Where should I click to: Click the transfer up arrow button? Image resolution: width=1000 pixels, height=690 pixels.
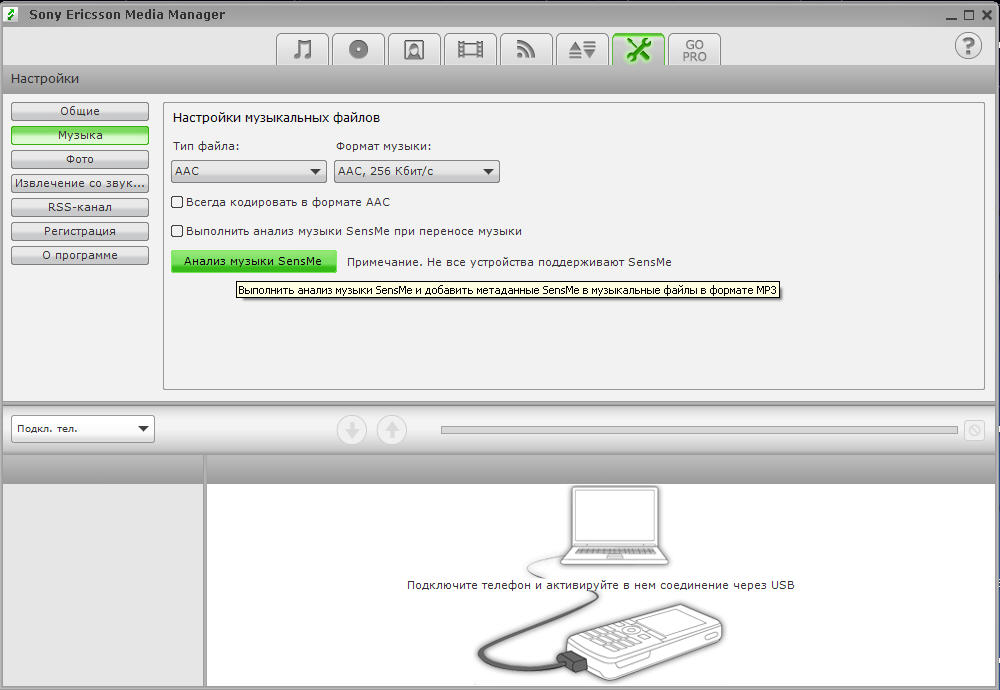pyautogui.click(x=392, y=430)
